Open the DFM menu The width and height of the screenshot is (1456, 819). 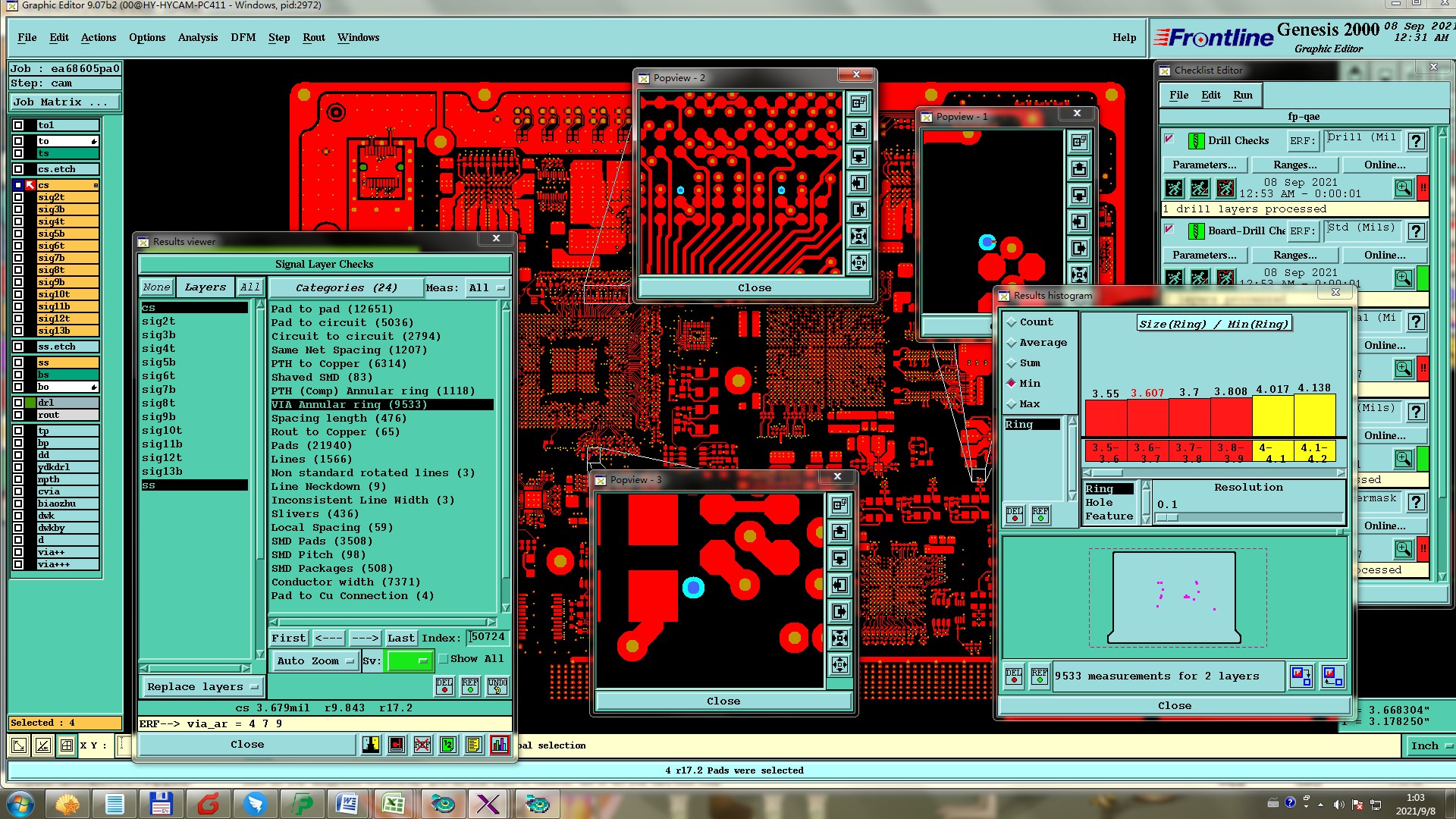click(243, 37)
